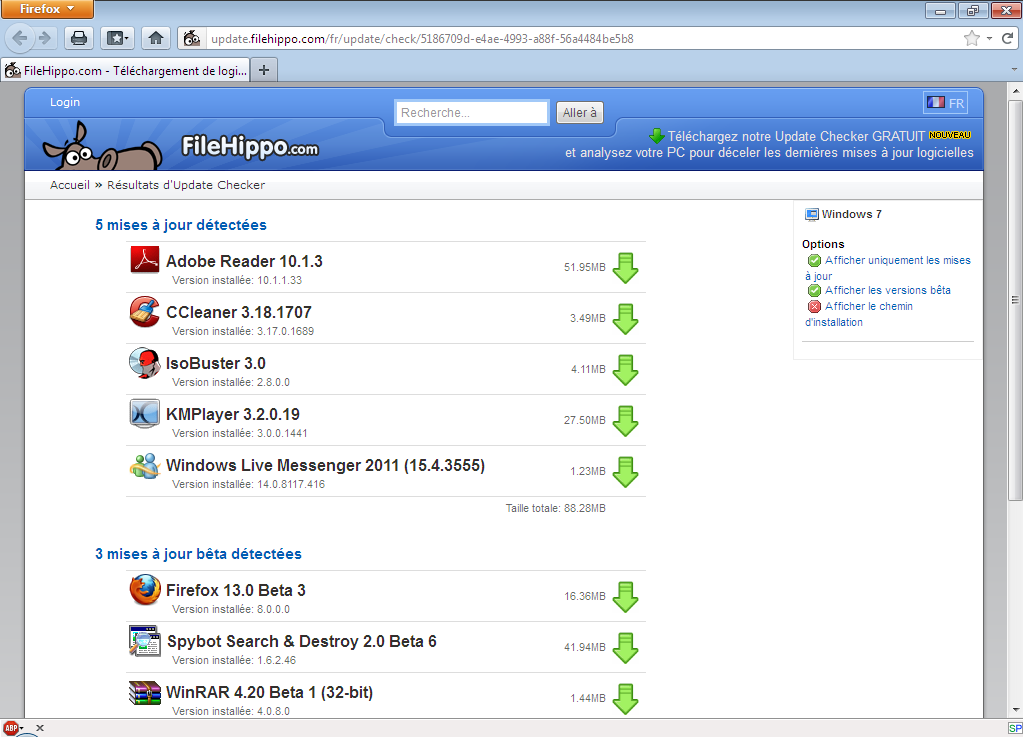
Task: Click the KMPlayer application icon
Action: coord(144,414)
